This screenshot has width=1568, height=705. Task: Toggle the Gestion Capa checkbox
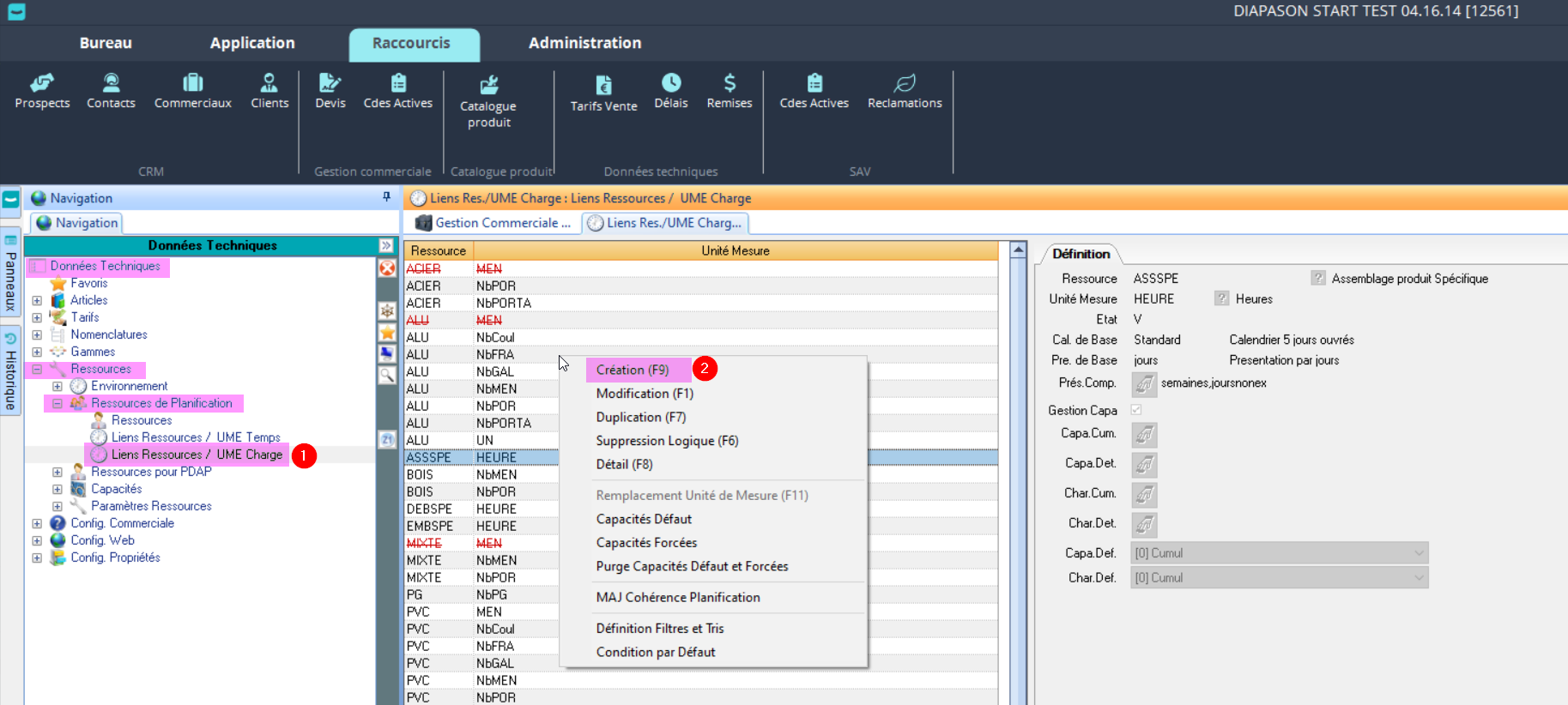[1136, 410]
